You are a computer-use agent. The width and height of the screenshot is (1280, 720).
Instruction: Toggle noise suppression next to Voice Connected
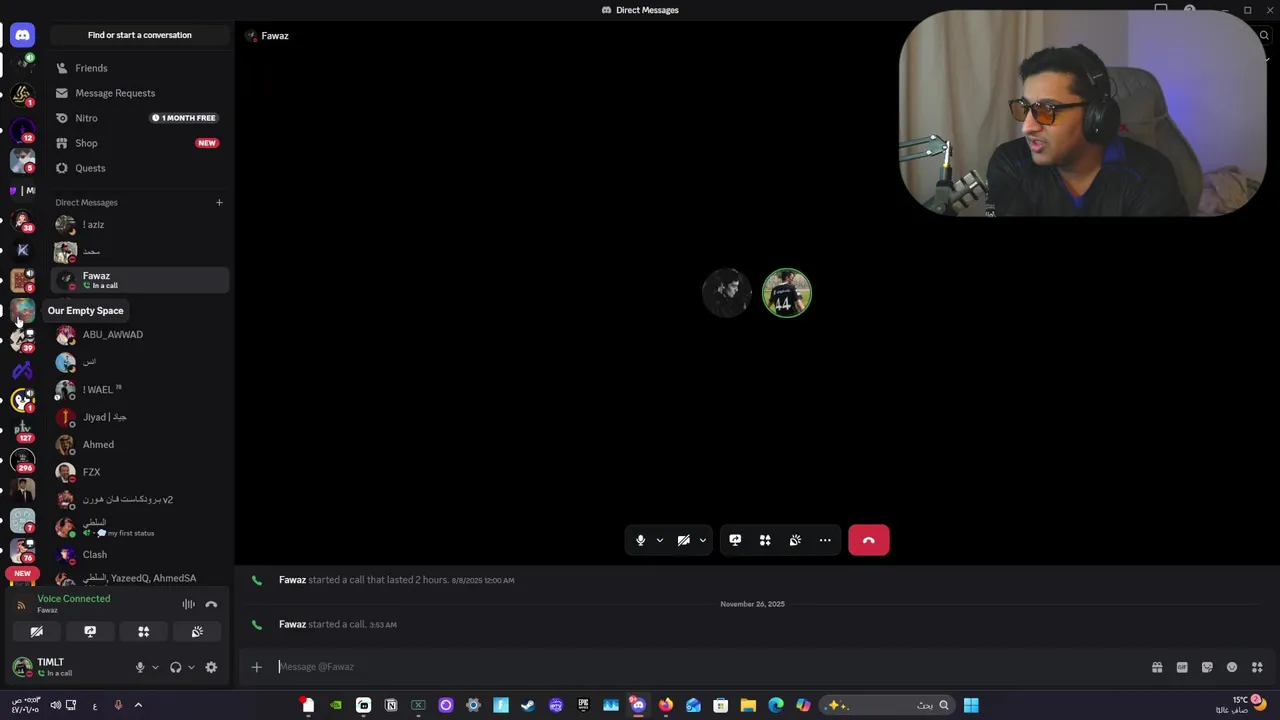coord(188,604)
